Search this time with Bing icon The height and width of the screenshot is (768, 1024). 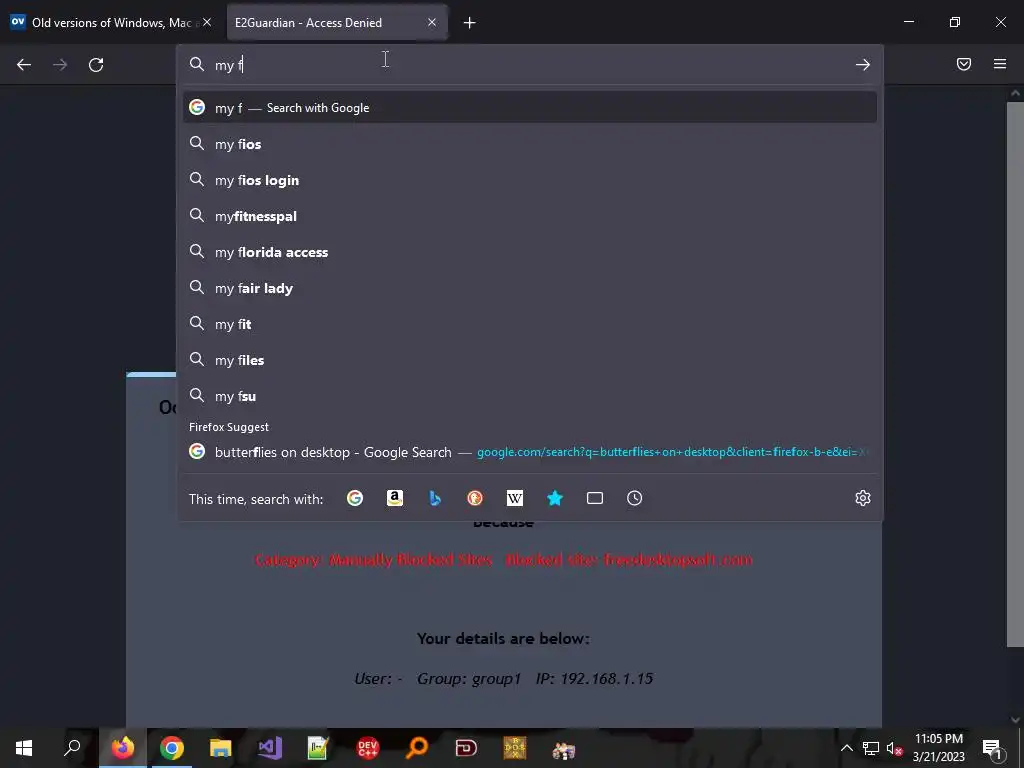click(x=435, y=498)
